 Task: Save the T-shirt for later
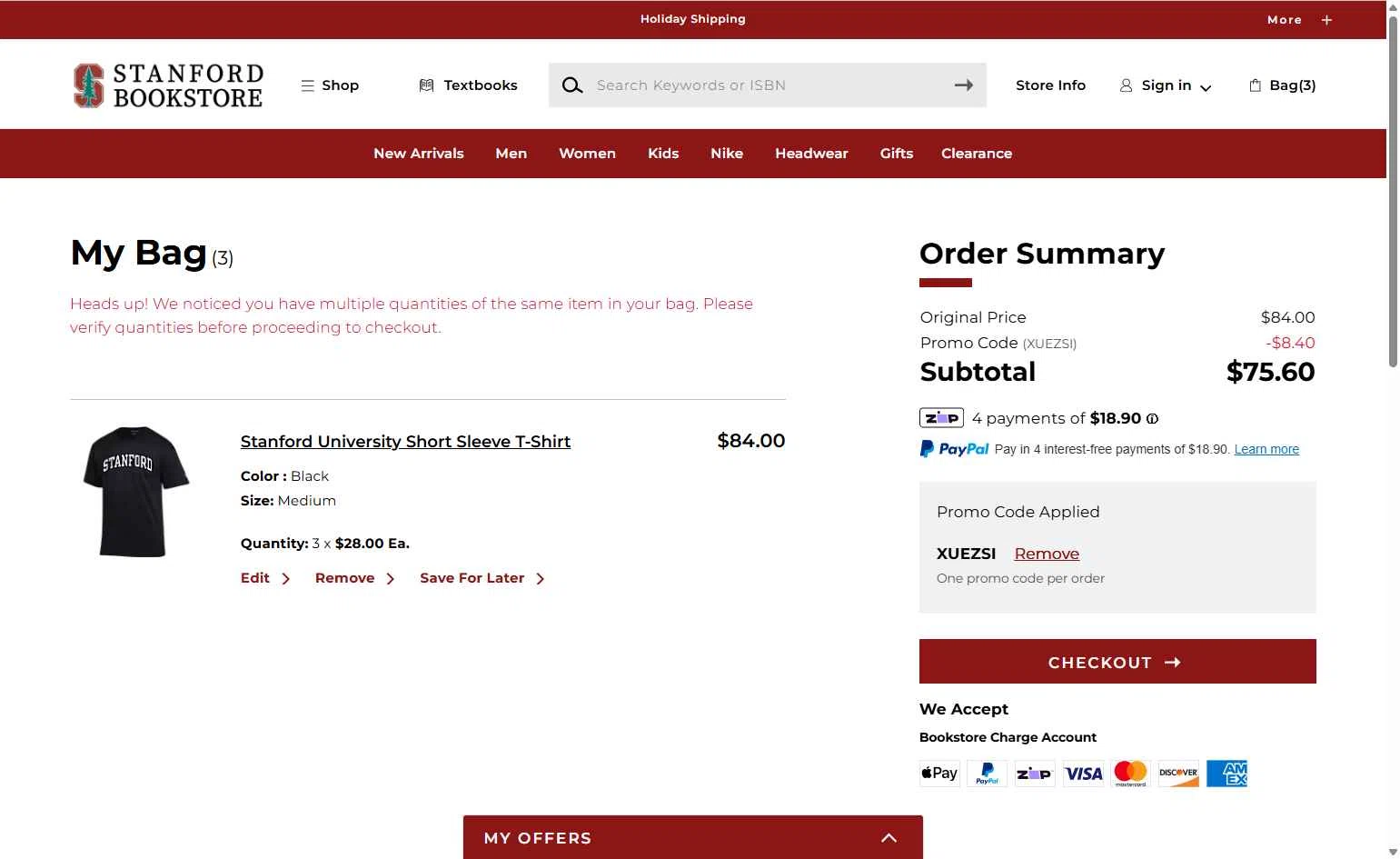[482, 578]
